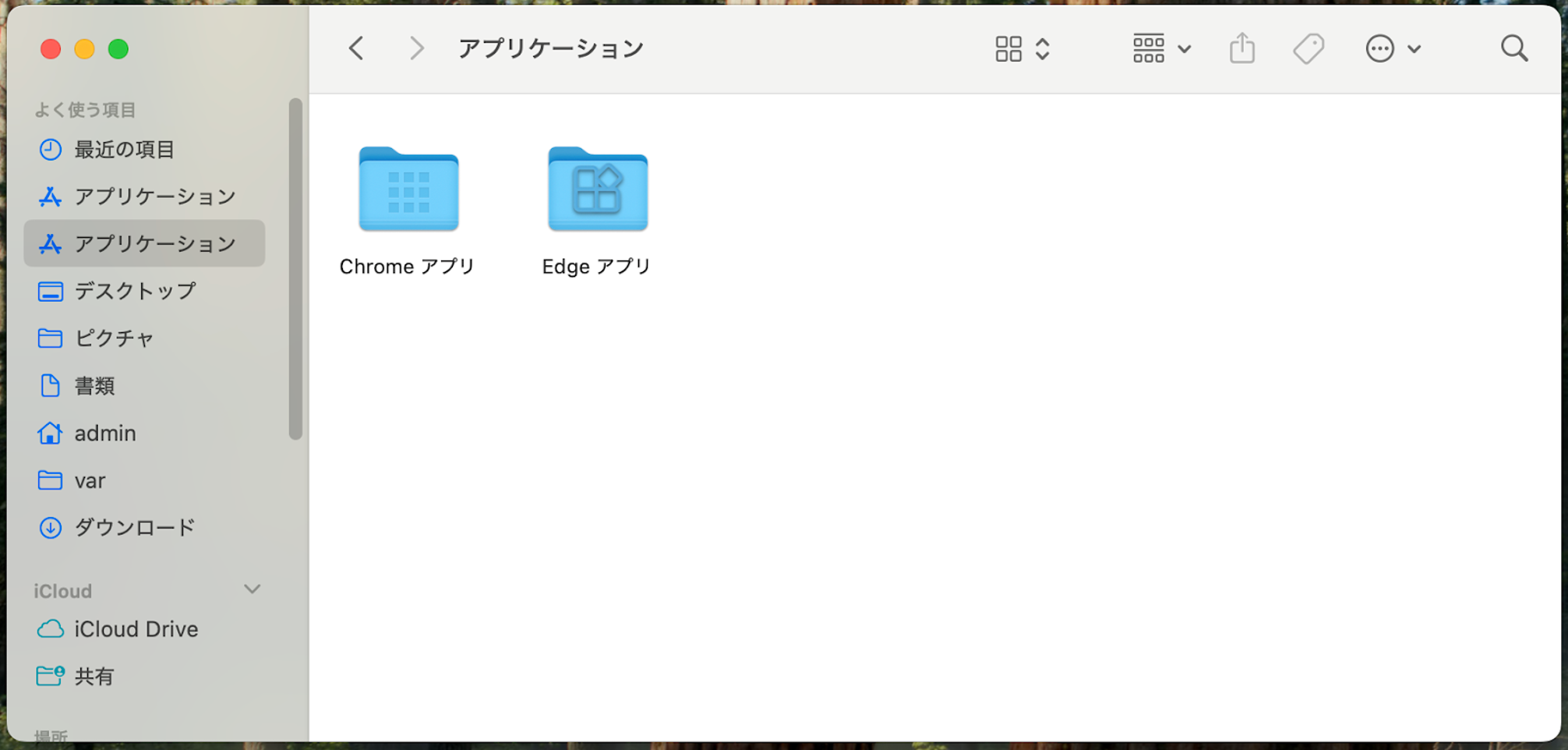Open the Edge アプリ folder
This screenshot has height=750, width=1568.
pos(597,189)
